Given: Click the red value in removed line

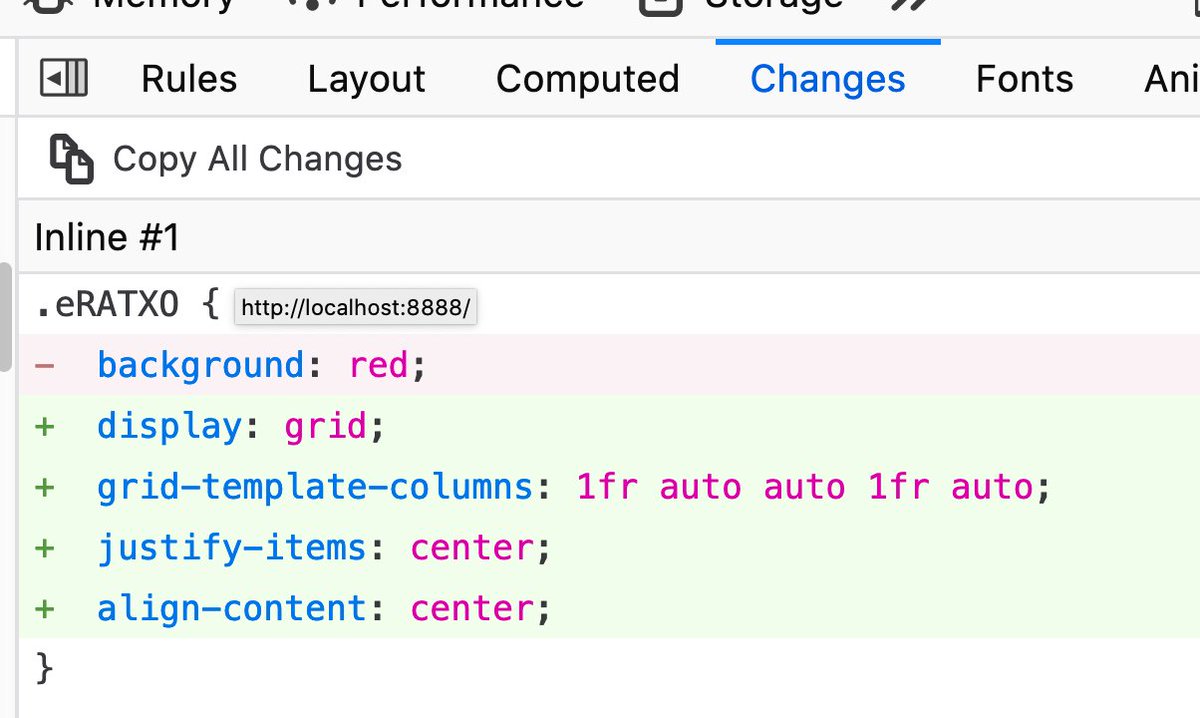Looking at the screenshot, I should (x=378, y=366).
